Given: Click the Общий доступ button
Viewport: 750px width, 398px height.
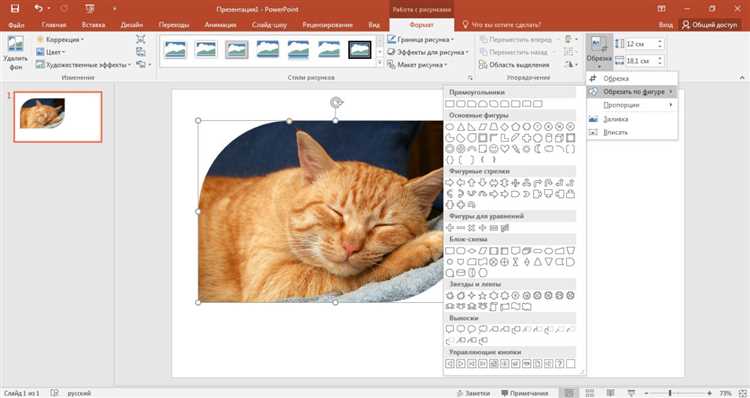Looking at the screenshot, I should pos(710,24).
